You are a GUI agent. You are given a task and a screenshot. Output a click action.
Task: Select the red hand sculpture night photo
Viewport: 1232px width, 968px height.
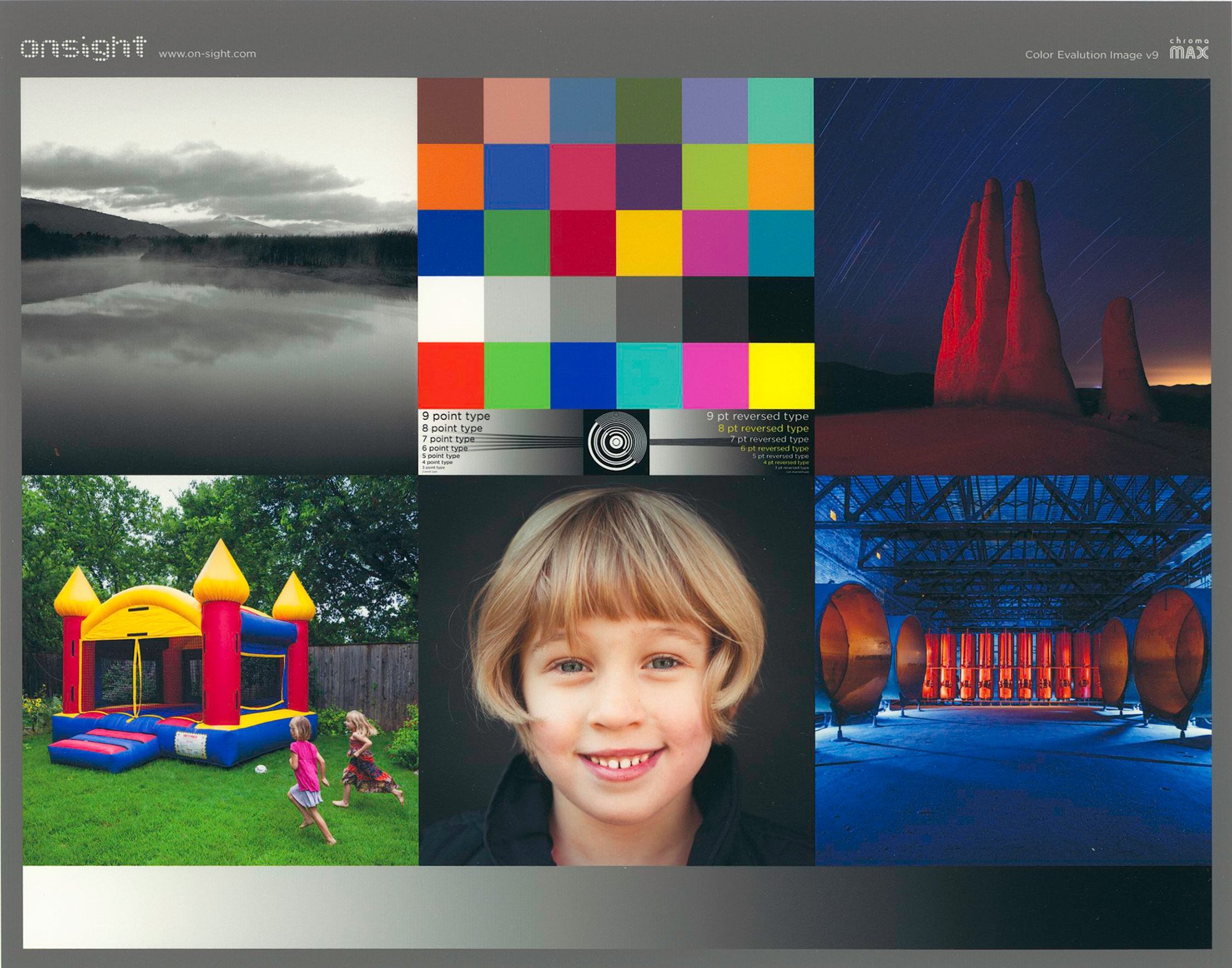(1012, 275)
